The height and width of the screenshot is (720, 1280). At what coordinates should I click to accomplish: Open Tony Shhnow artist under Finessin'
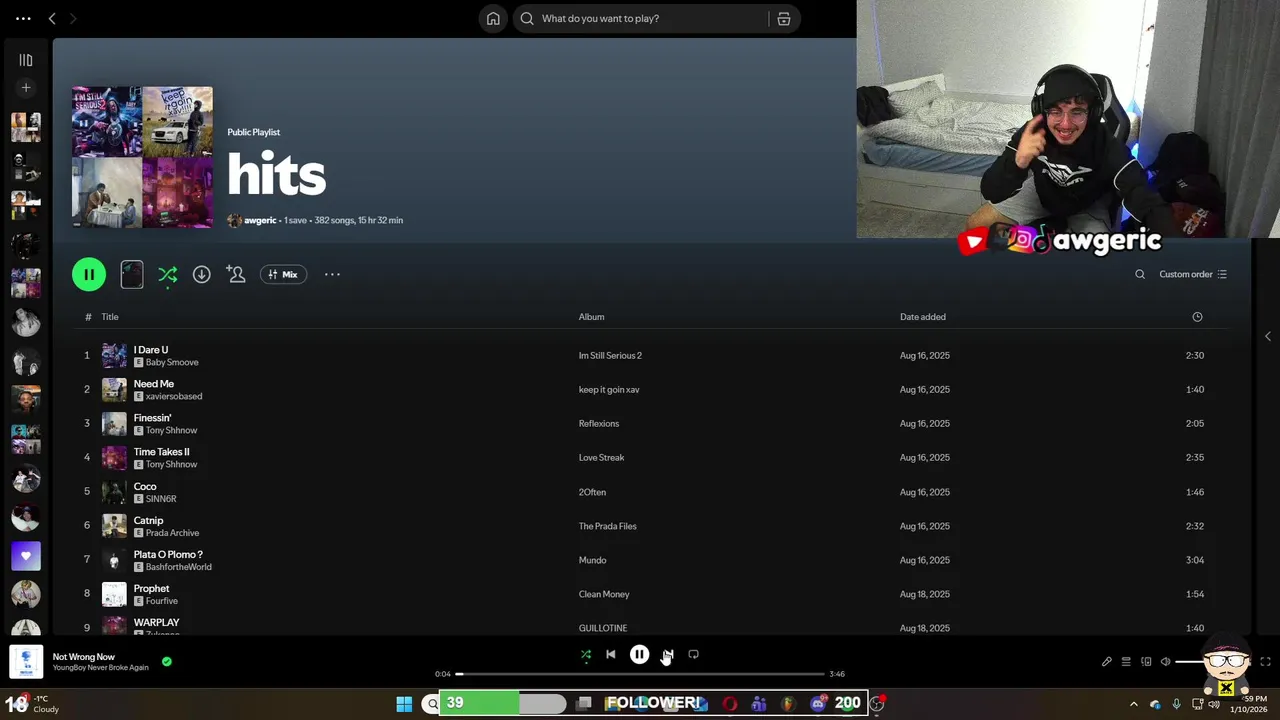point(172,430)
